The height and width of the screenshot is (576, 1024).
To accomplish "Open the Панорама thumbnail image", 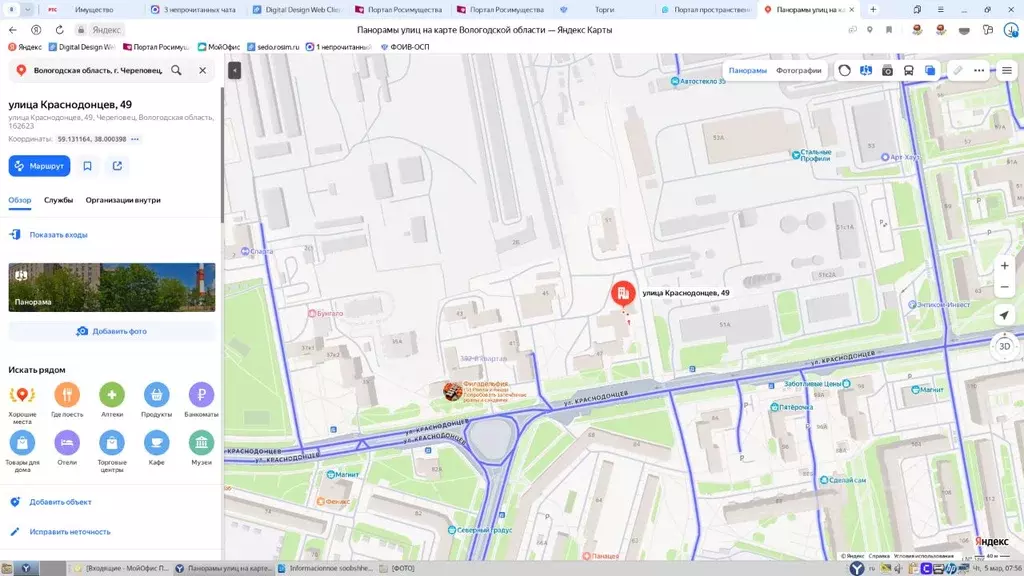I will pyautogui.click(x=112, y=287).
